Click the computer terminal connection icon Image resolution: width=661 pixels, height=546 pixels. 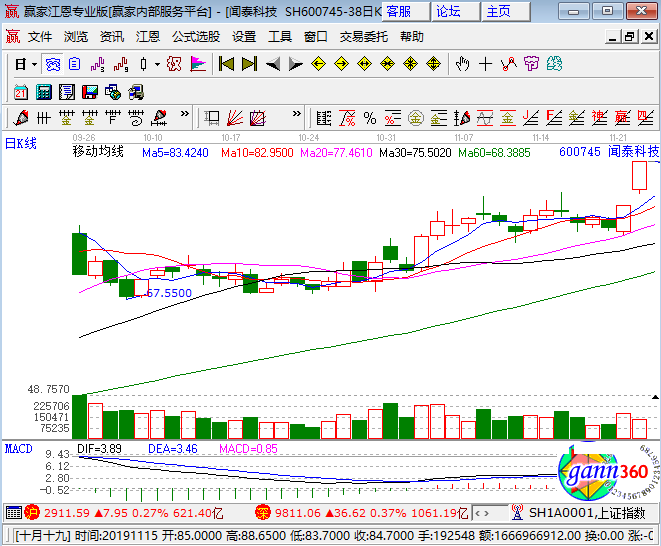(x=136, y=92)
